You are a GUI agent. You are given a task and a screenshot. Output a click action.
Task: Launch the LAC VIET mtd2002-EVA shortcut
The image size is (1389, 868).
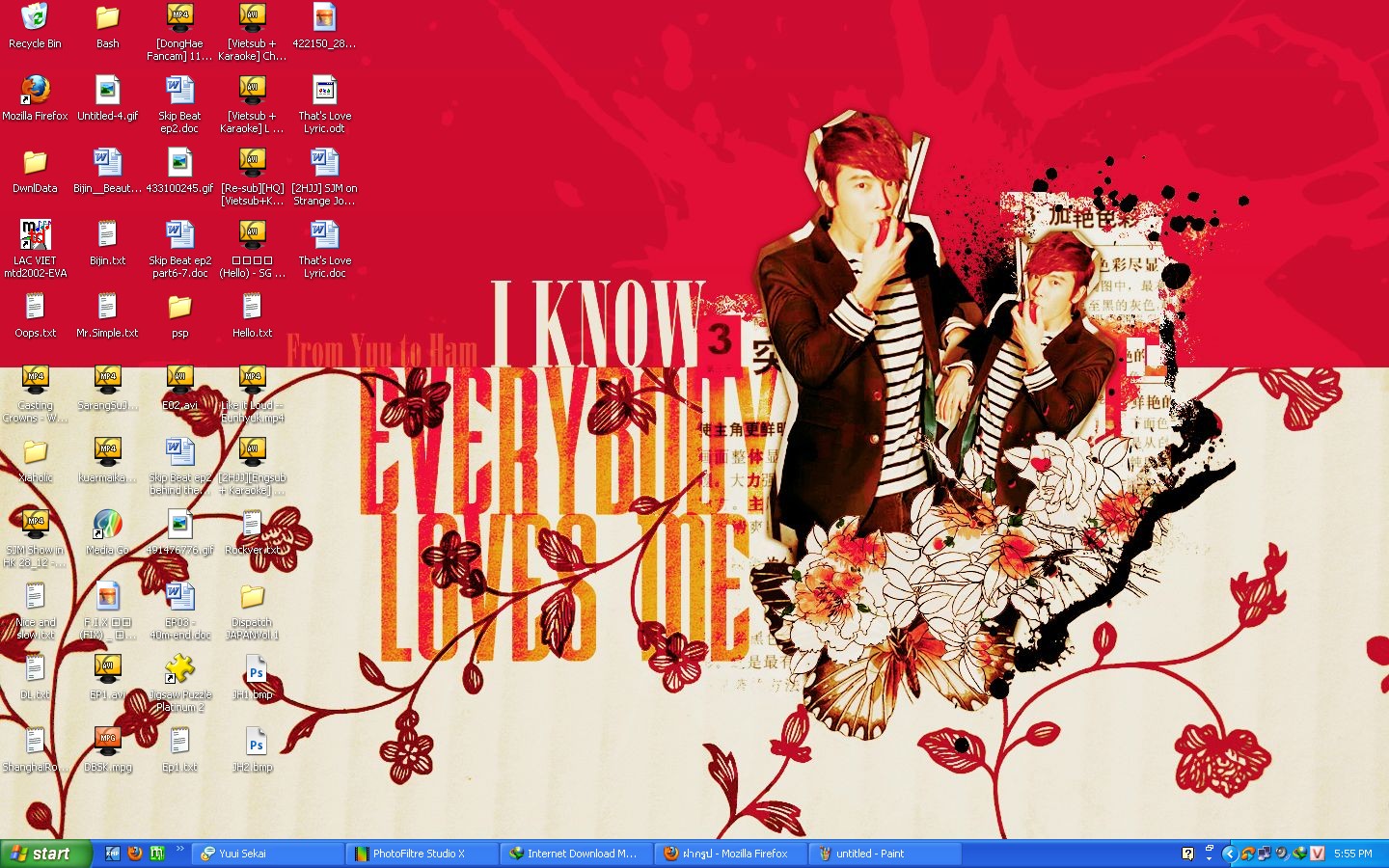(35, 249)
